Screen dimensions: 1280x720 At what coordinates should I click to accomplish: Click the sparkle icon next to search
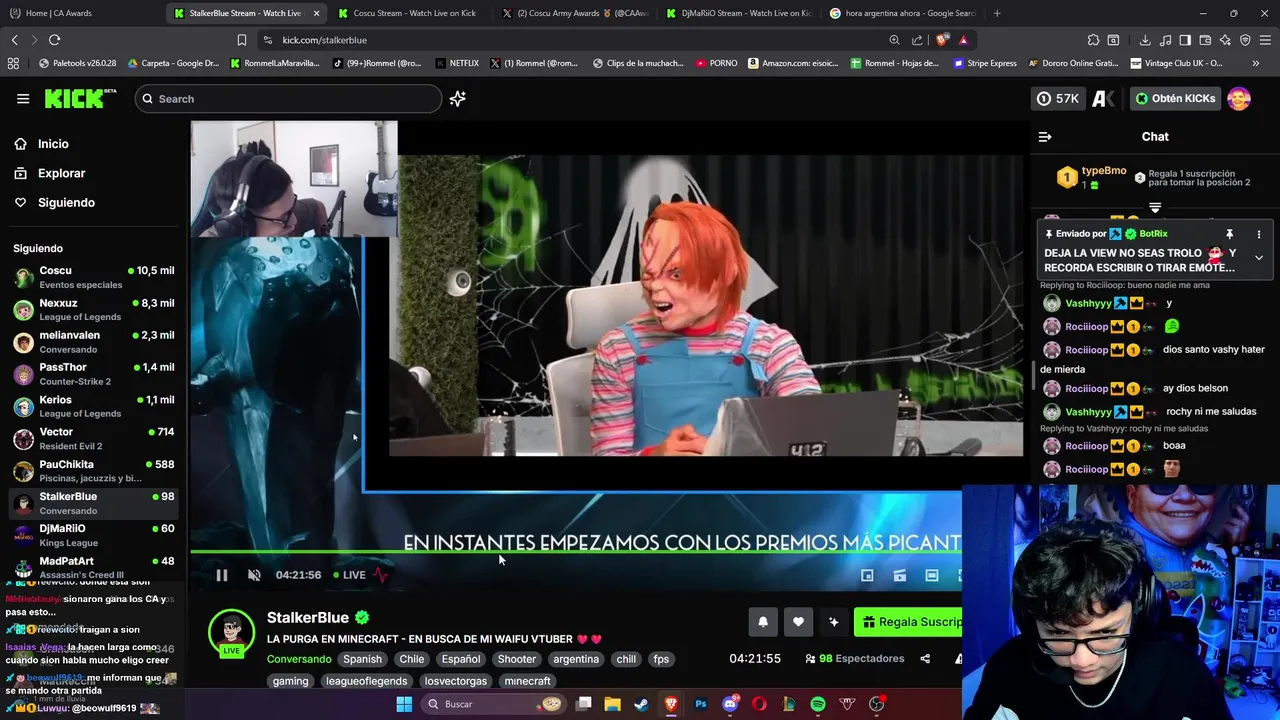click(458, 98)
